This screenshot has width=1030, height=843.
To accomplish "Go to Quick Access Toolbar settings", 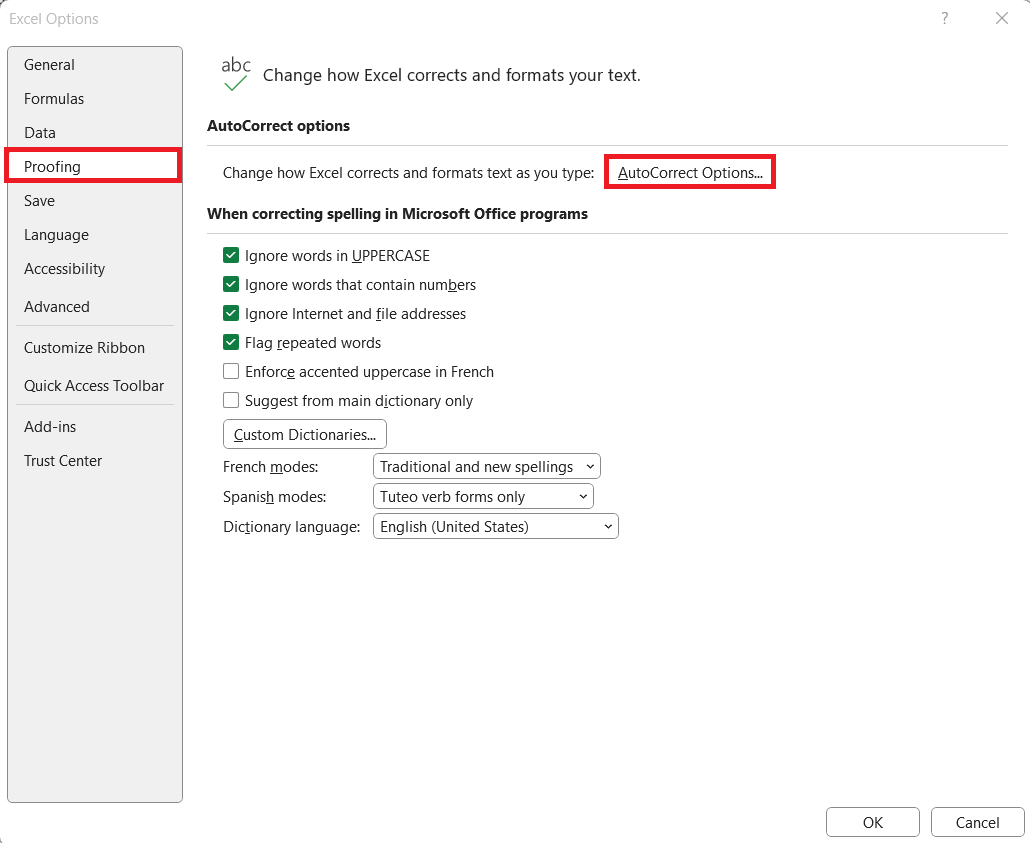I will coord(95,386).
